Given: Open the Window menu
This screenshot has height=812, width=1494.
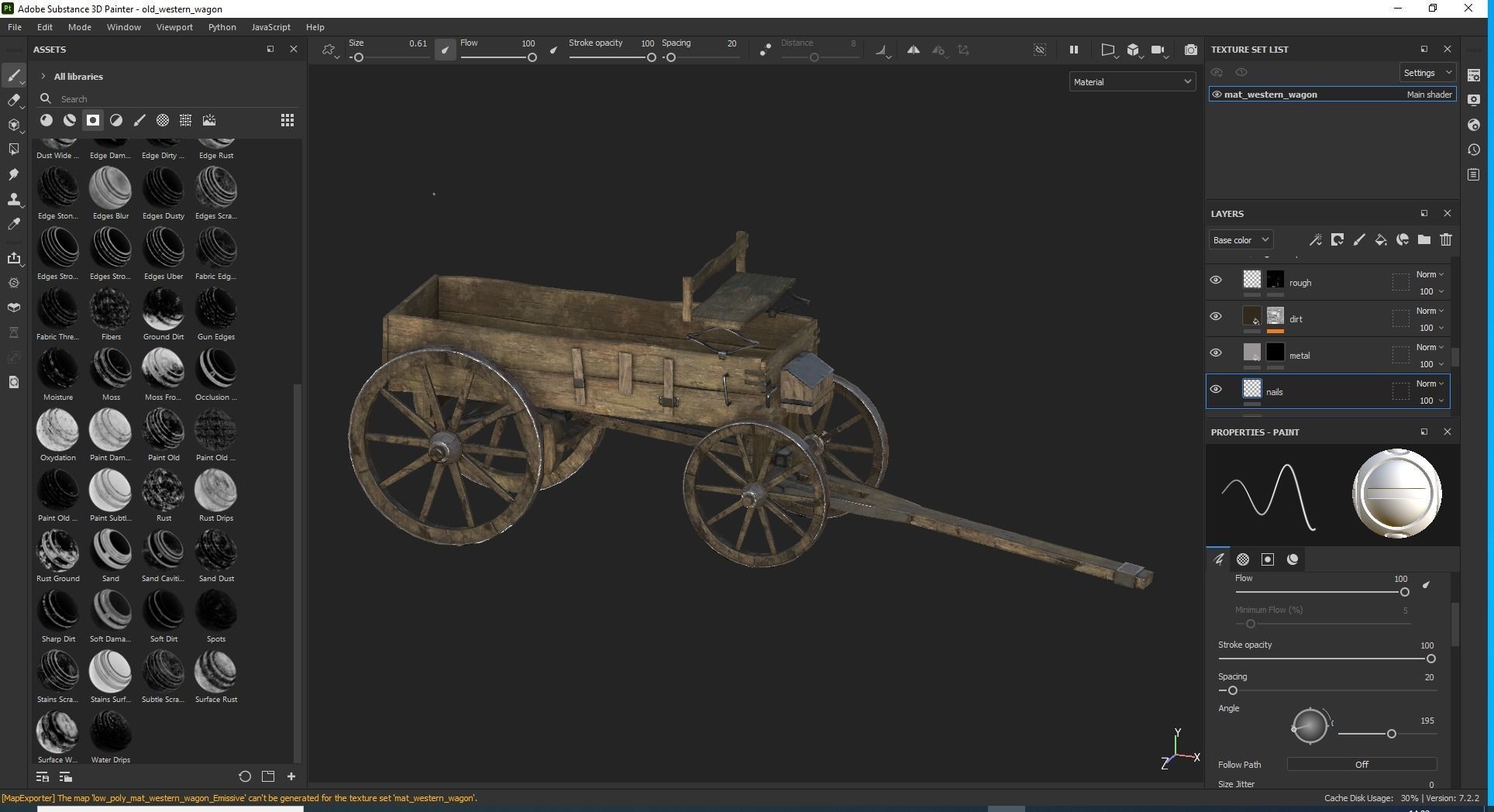Looking at the screenshot, I should tap(124, 27).
